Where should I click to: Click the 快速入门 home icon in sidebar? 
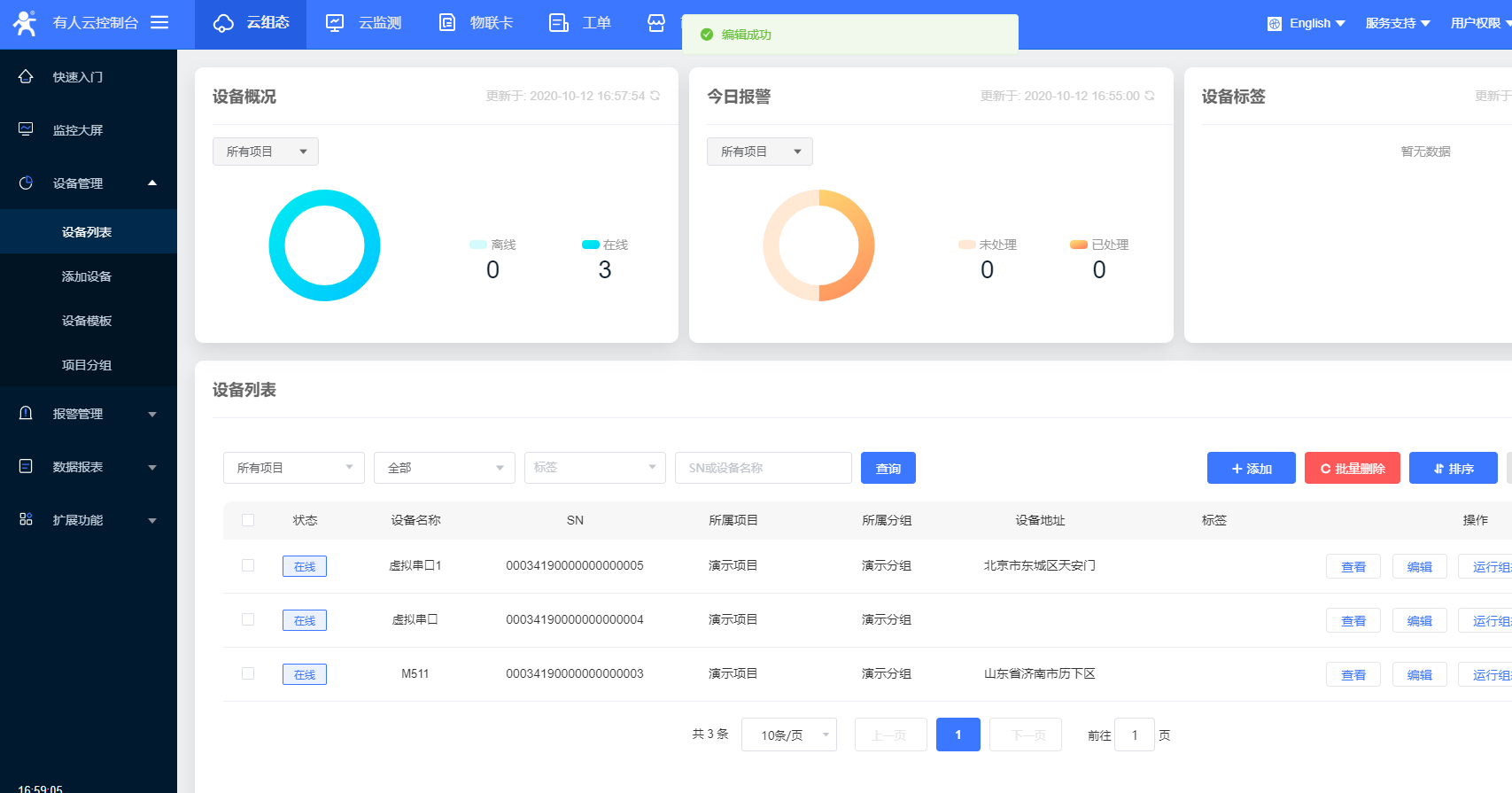(x=26, y=77)
